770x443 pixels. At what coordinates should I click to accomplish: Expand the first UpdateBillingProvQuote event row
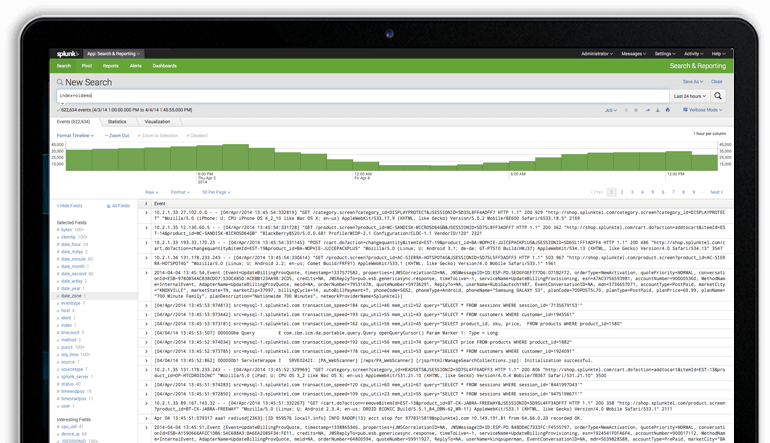(146, 273)
